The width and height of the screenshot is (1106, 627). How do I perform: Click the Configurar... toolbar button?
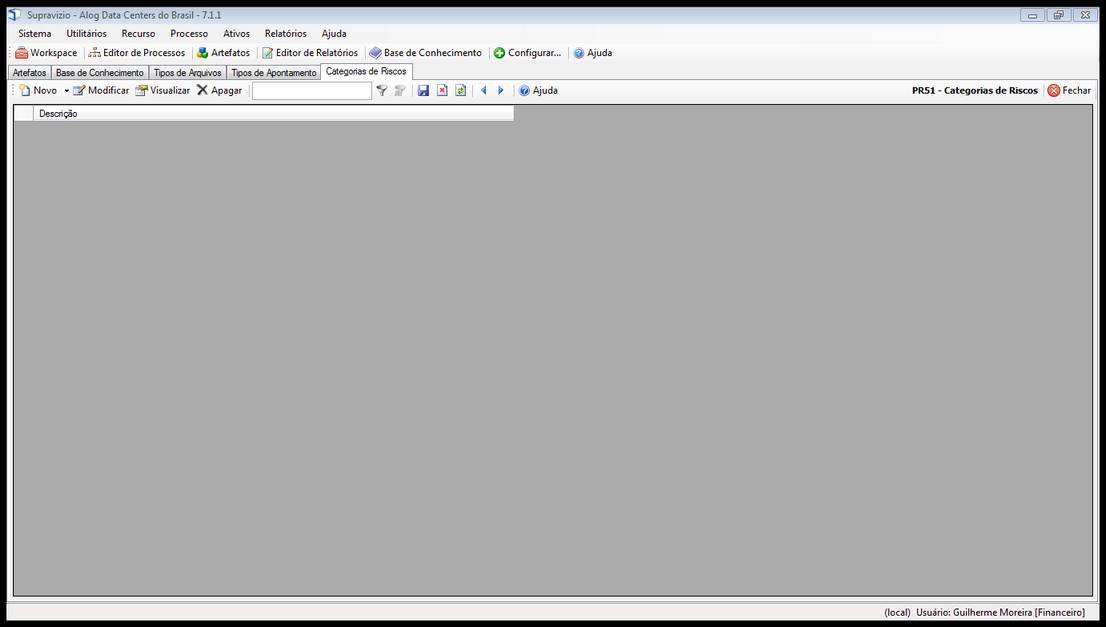tap(527, 53)
